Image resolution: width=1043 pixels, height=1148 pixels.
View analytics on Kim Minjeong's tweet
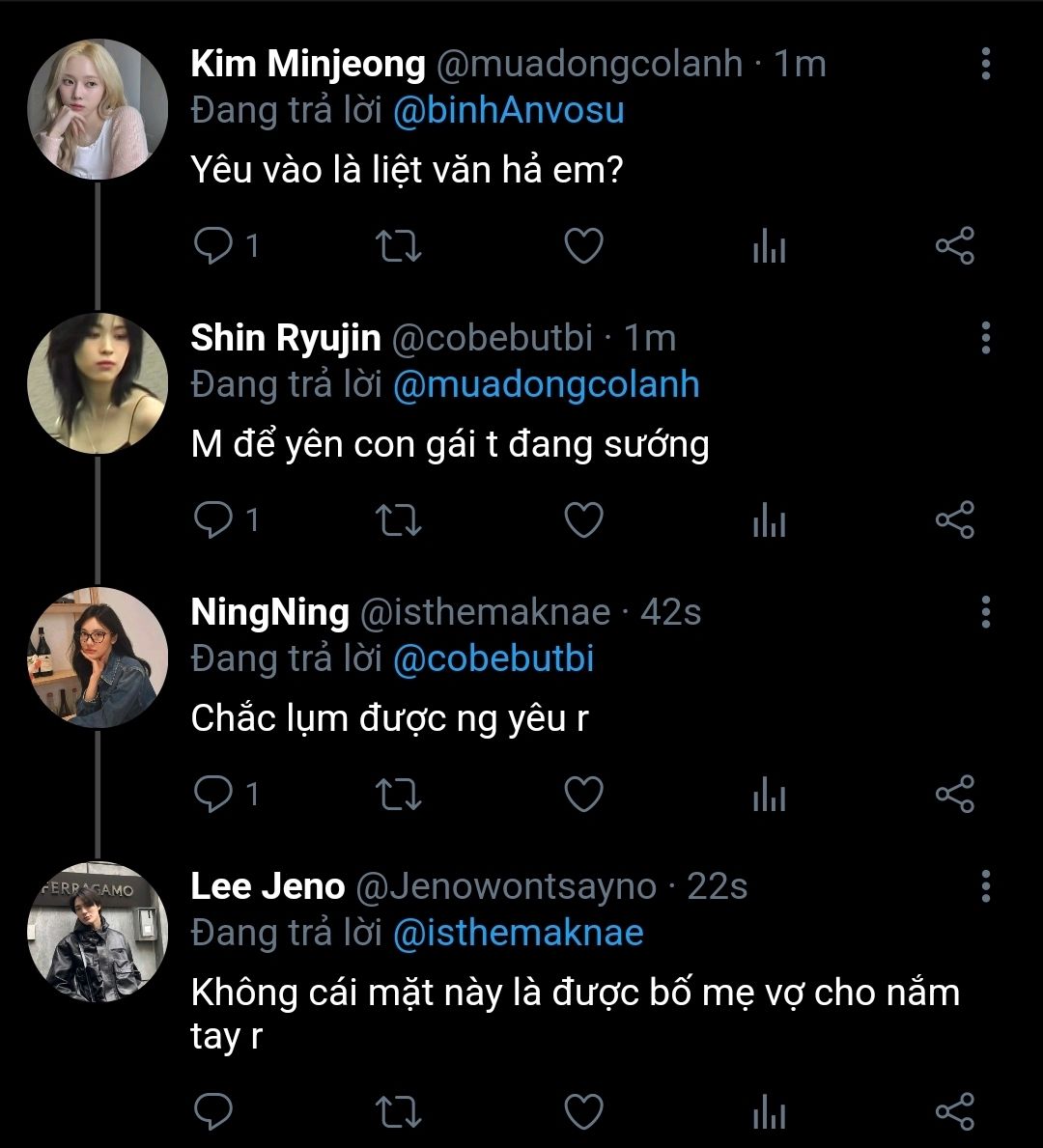click(x=769, y=247)
